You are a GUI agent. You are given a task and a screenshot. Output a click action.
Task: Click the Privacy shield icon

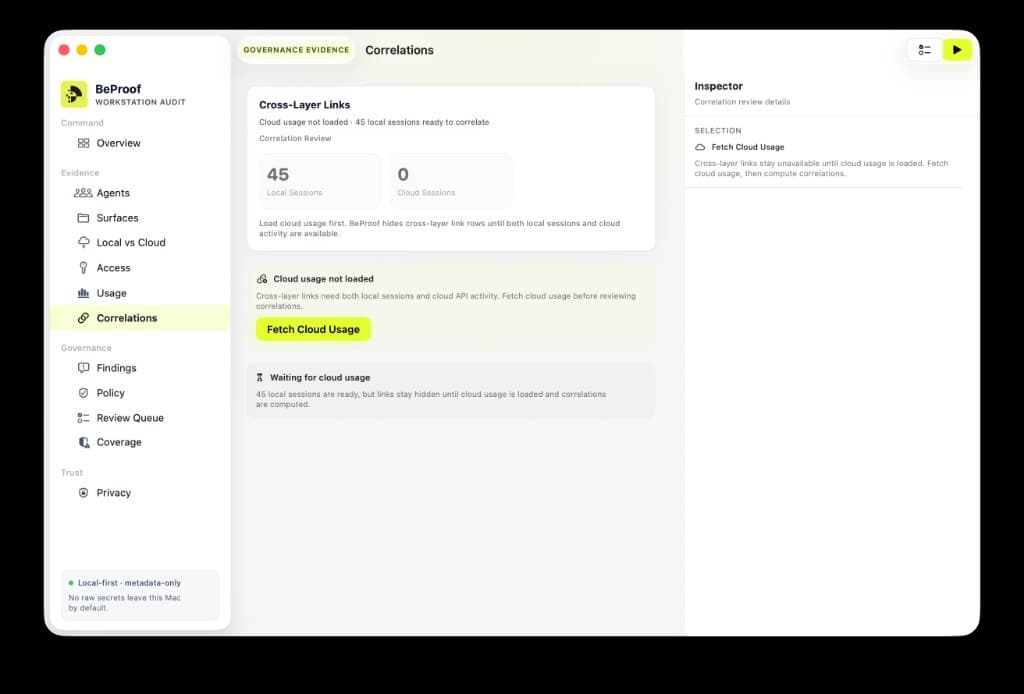tap(83, 493)
